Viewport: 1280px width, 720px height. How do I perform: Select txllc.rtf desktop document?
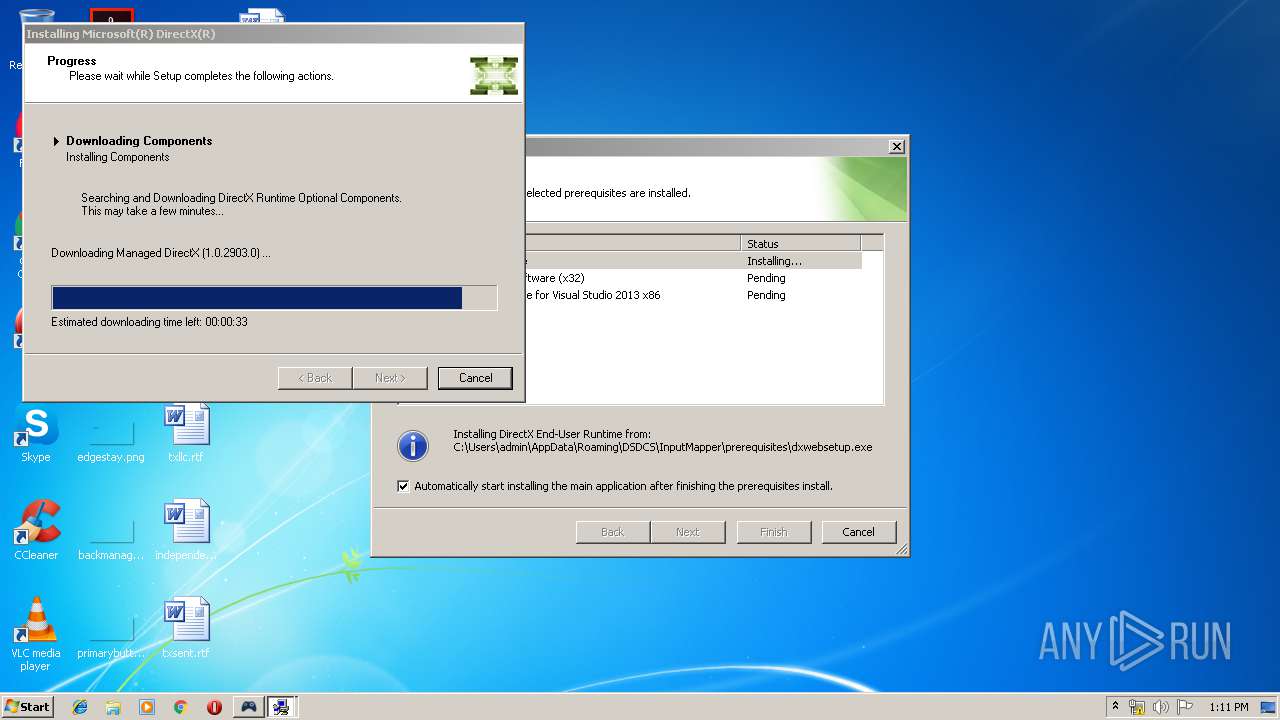click(x=186, y=433)
